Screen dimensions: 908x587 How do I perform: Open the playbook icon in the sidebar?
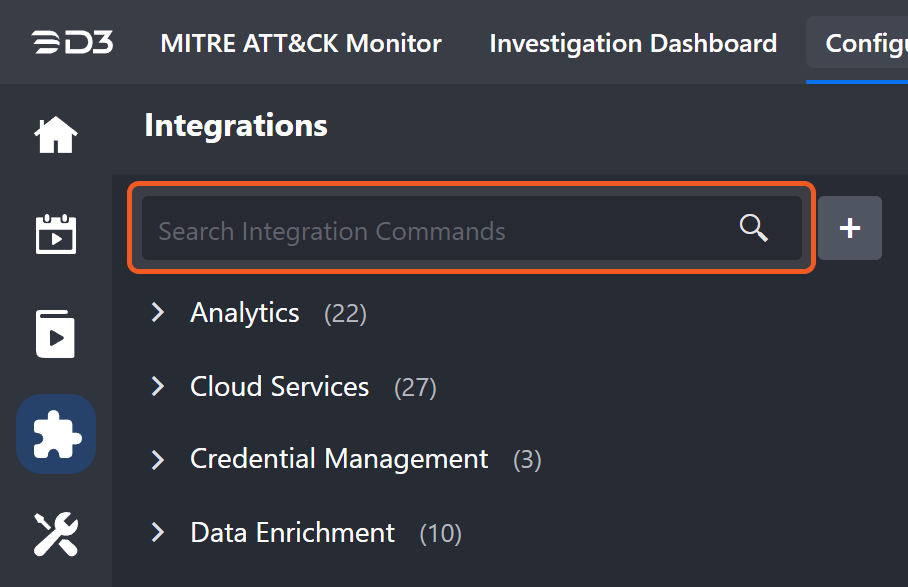click(x=56, y=334)
